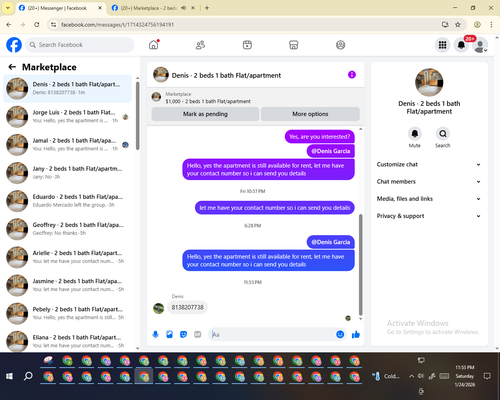This screenshot has height=400, width=500.
Task: Open the Windows Start menu
Action: coord(9,376)
